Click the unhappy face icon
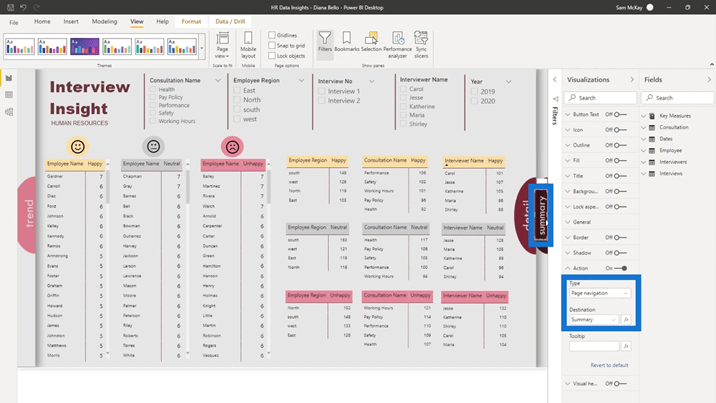The width and height of the screenshot is (716, 403). point(232,147)
